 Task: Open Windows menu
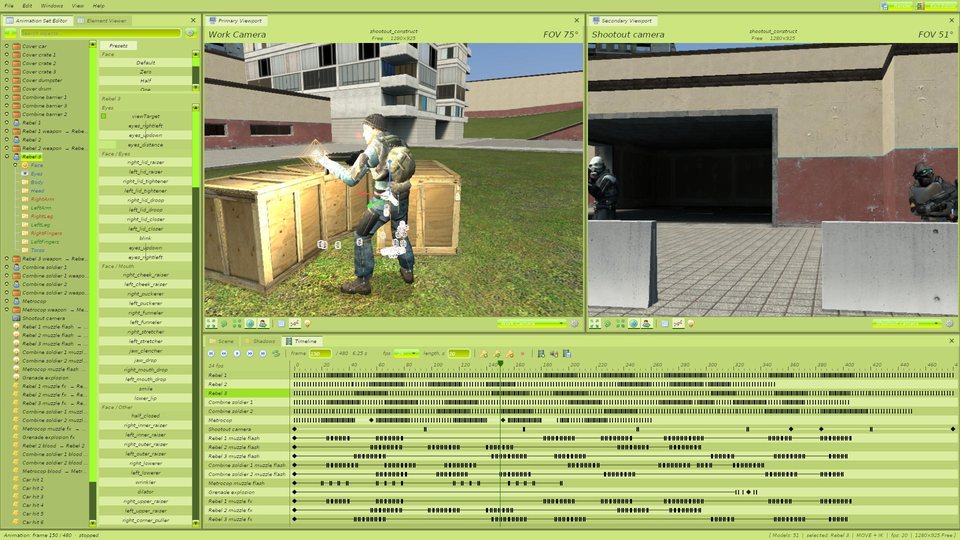point(51,6)
